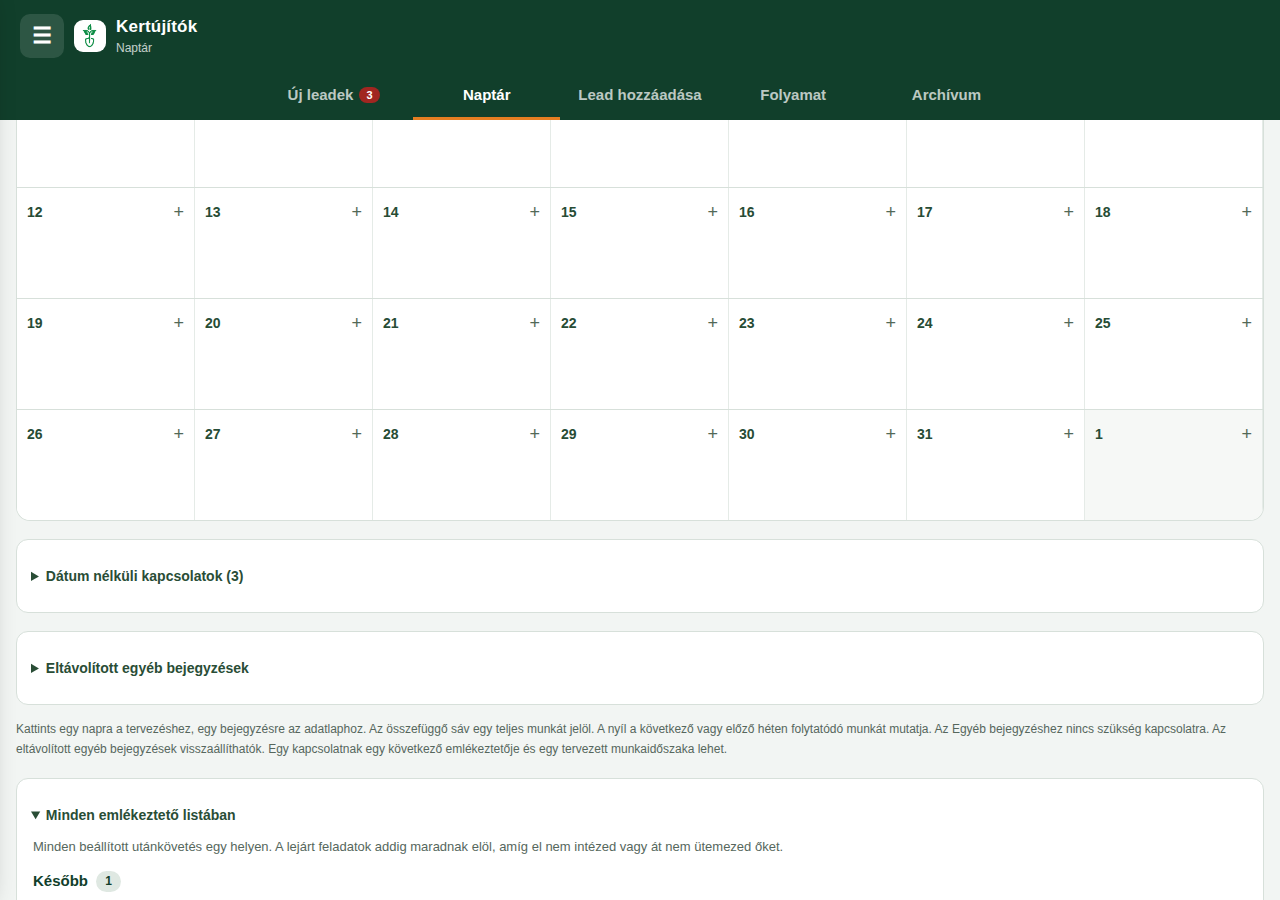This screenshot has width=1280, height=900.
Task: Add entry on day 15
Action: pyautogui.click(x=713, y=212)
